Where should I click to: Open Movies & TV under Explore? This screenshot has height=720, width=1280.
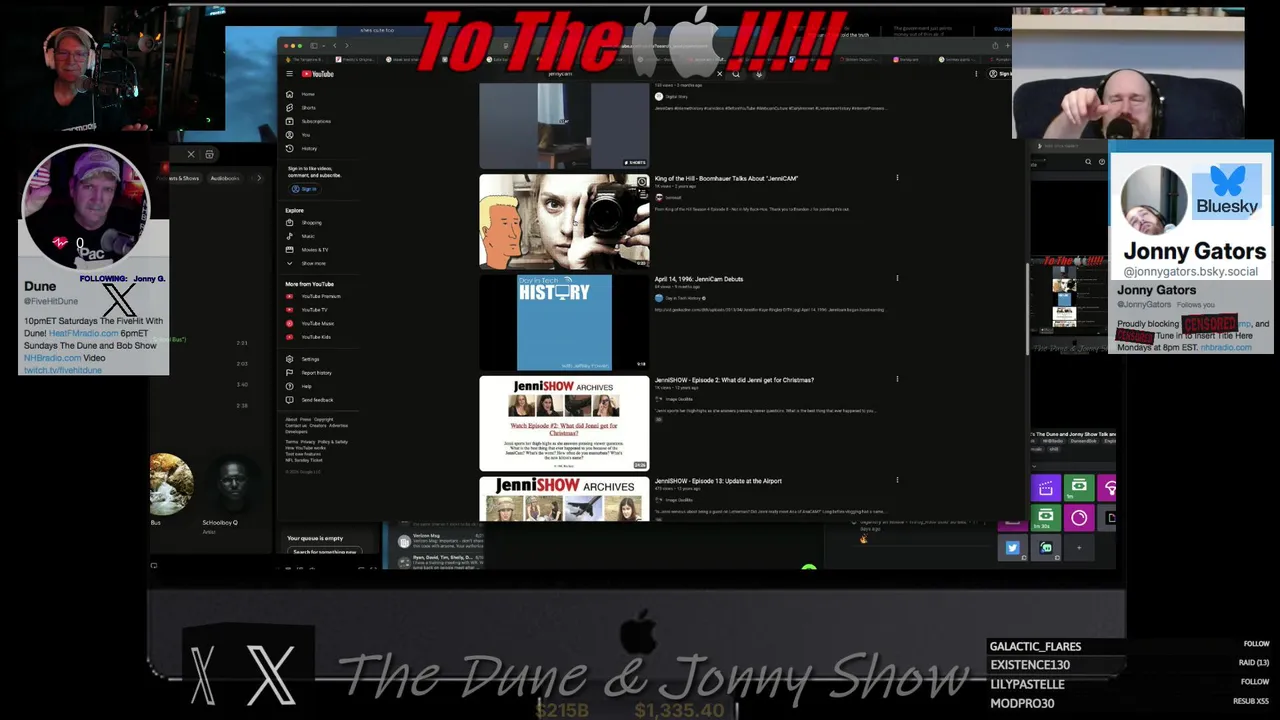tap(308, 250)
